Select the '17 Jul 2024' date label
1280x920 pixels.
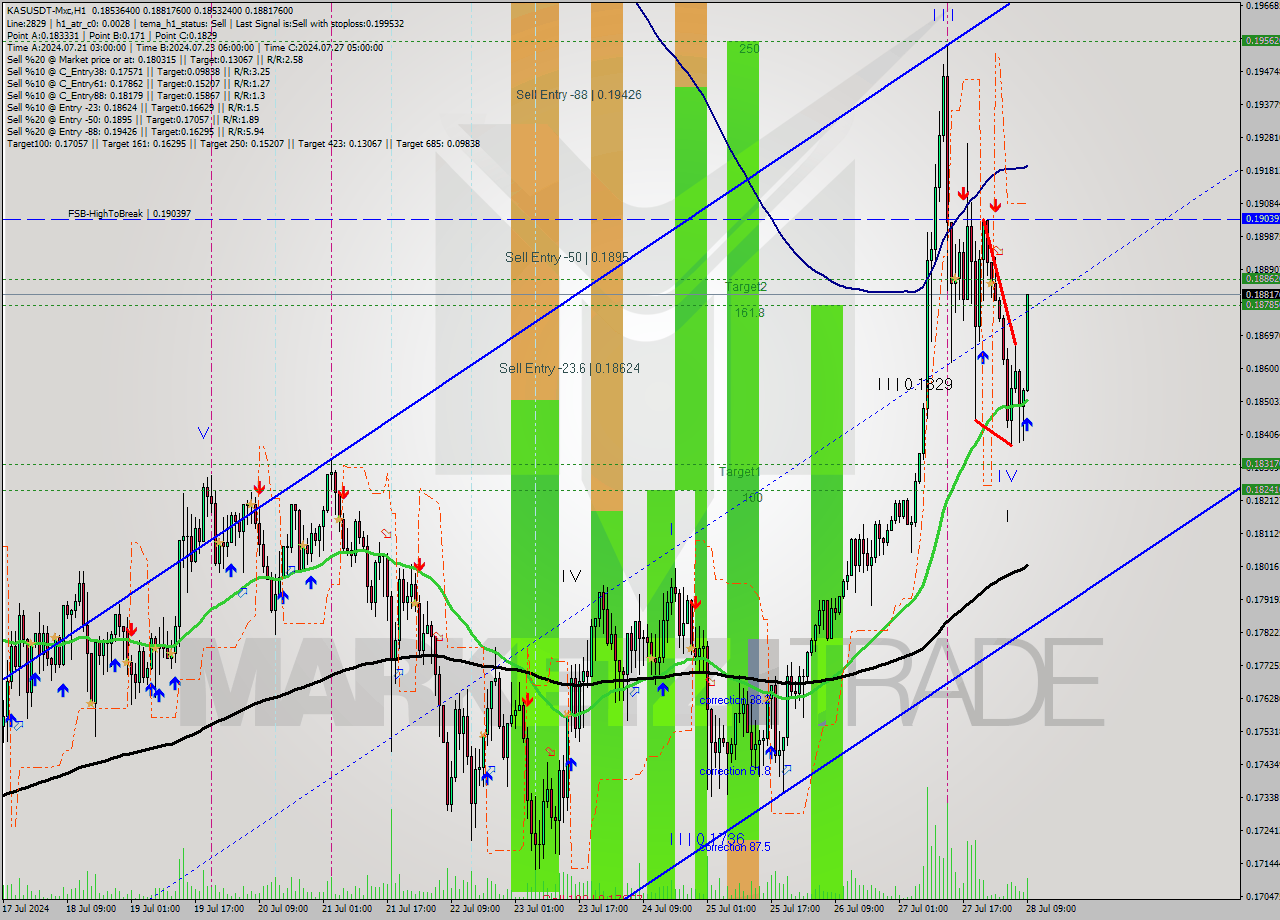click(26, 909)
